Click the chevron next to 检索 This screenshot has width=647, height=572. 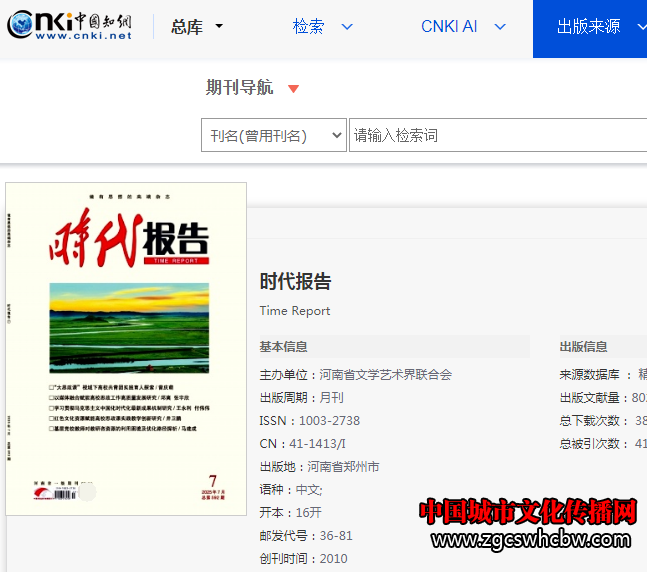[347, 27]
